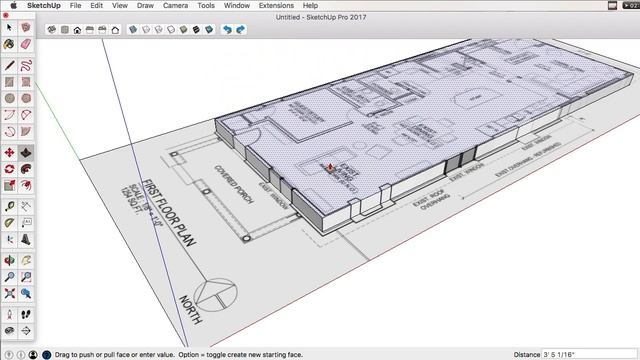
Task: Select the Arc tool
Action: [x=9, y=115]
